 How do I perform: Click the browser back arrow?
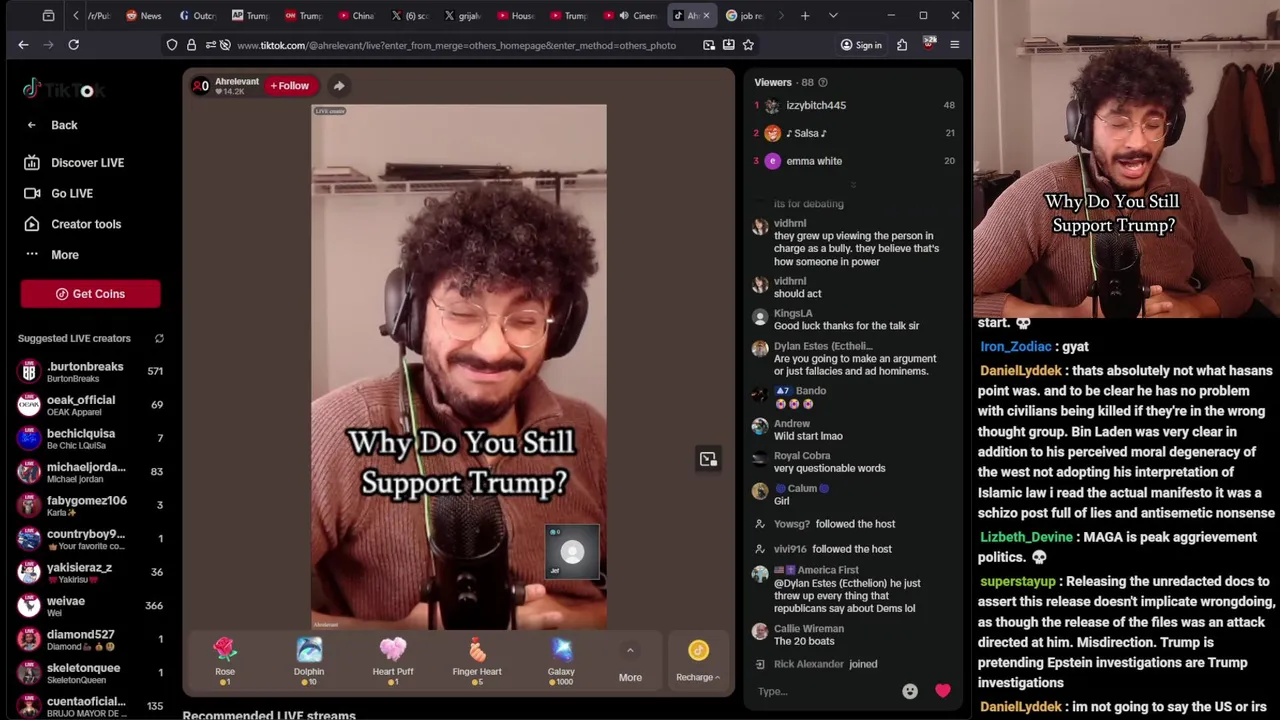coord(23,45)
